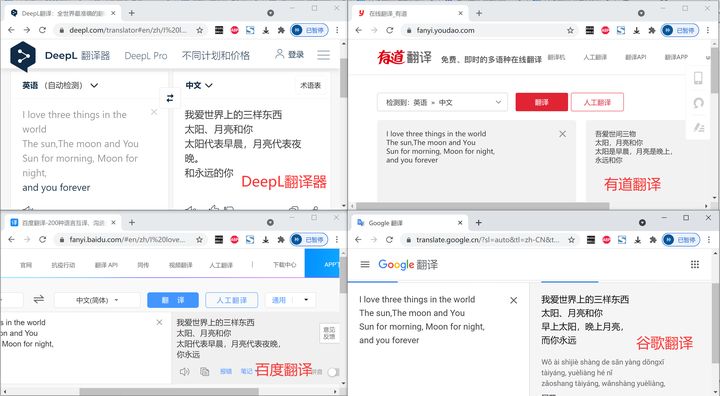The height and width of the screenshot is (396, 720).
Task: Open 人工翻译 in Youdao top nav
Action: point(595,57)
